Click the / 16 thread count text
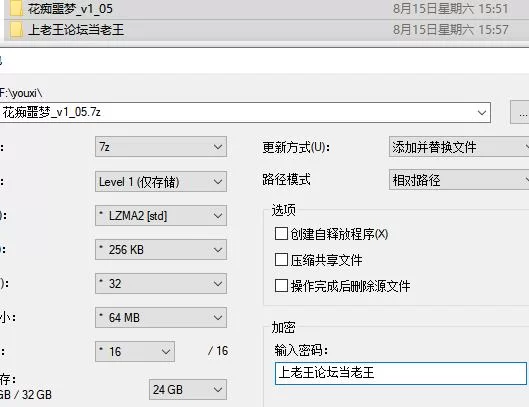529x407 pixels. coord(218,351)
